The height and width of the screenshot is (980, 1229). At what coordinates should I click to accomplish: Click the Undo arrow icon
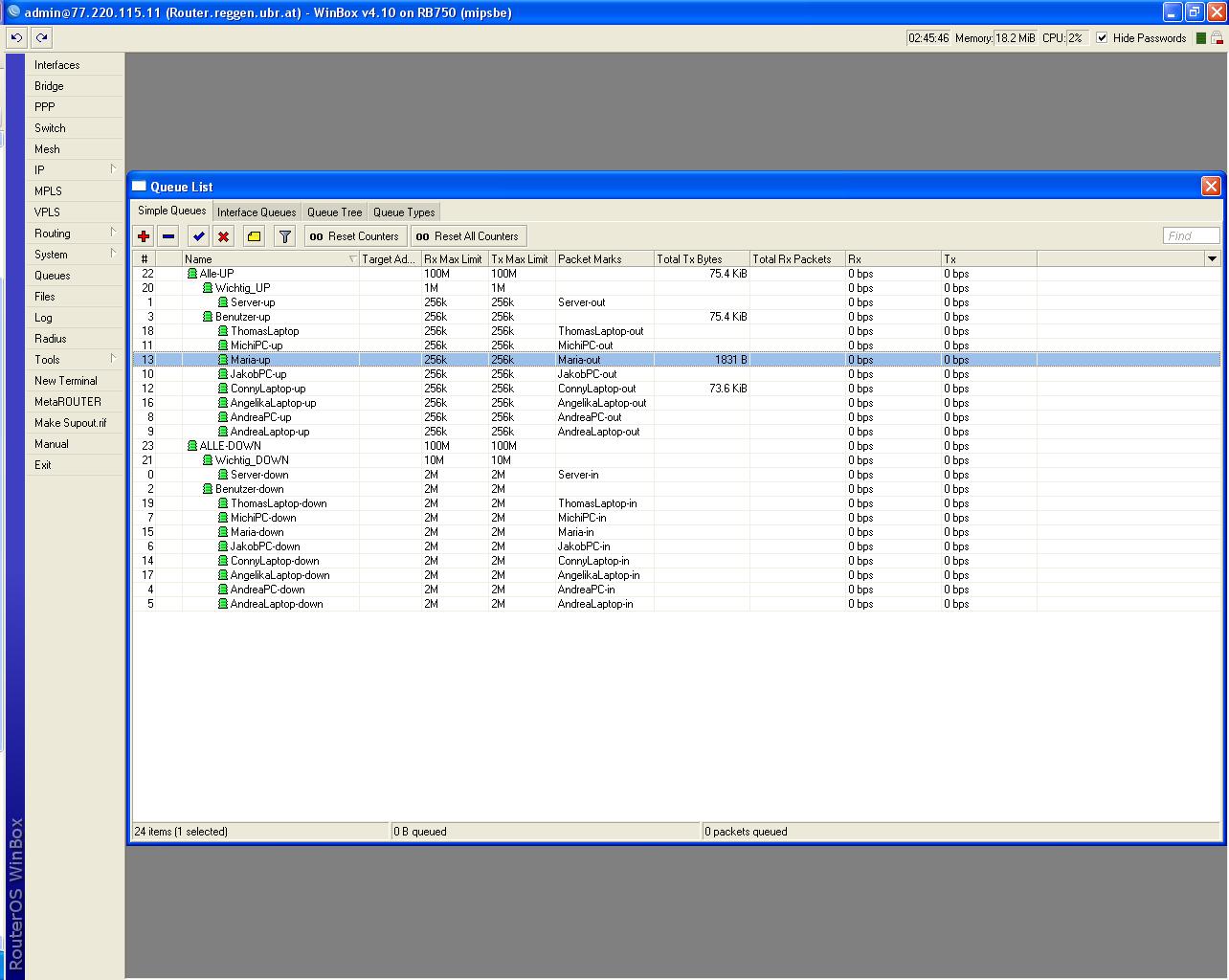(x=16, y=37)
